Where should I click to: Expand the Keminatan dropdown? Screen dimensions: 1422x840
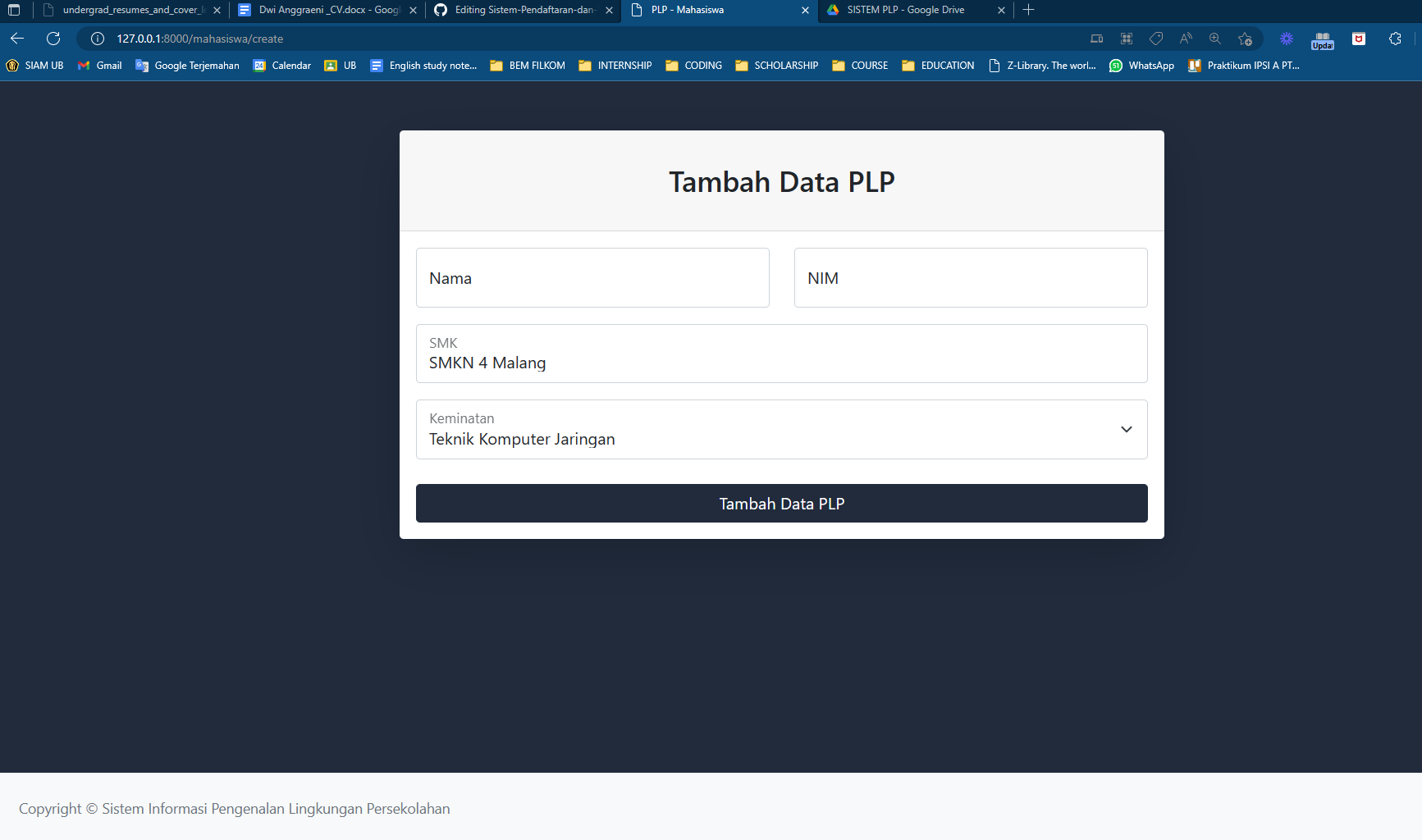pos(1125,429)
